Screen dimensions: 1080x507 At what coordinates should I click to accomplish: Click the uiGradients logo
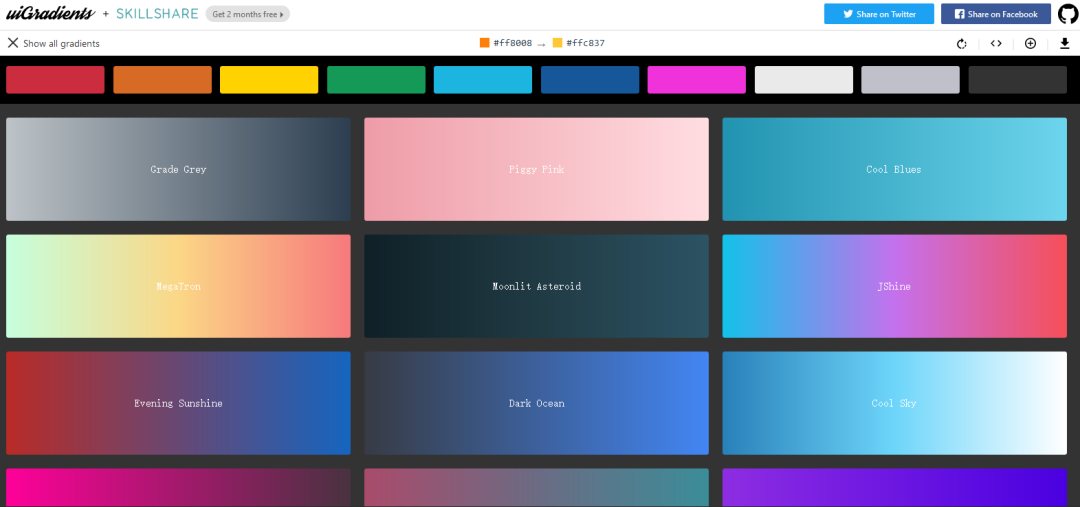point(50,14)
